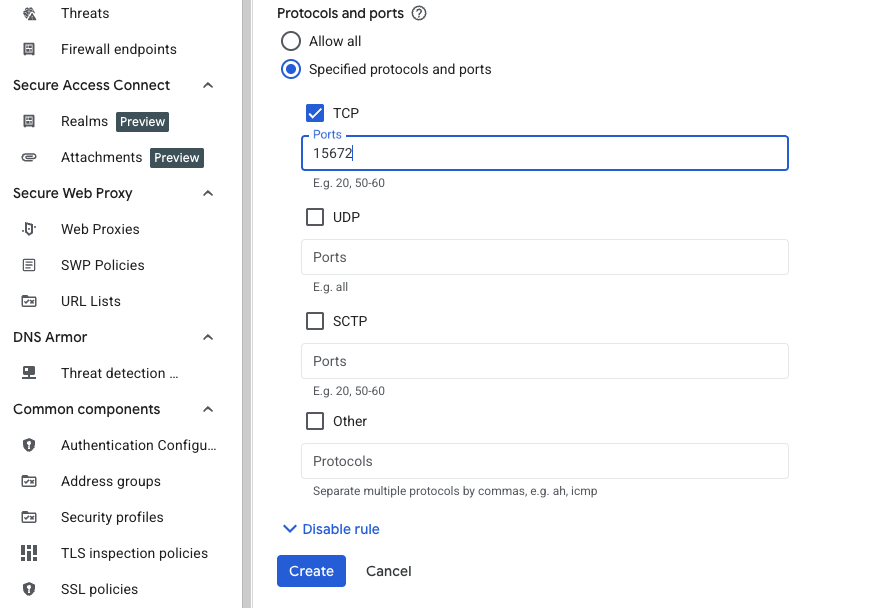This screenshot has height=608, width=872.
Task: Select the Web Proxies icon
Action: tap(27, 229)
